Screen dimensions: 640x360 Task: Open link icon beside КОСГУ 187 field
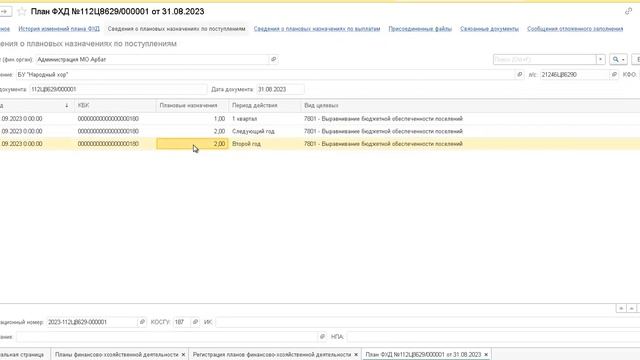(x=195, y=322)
